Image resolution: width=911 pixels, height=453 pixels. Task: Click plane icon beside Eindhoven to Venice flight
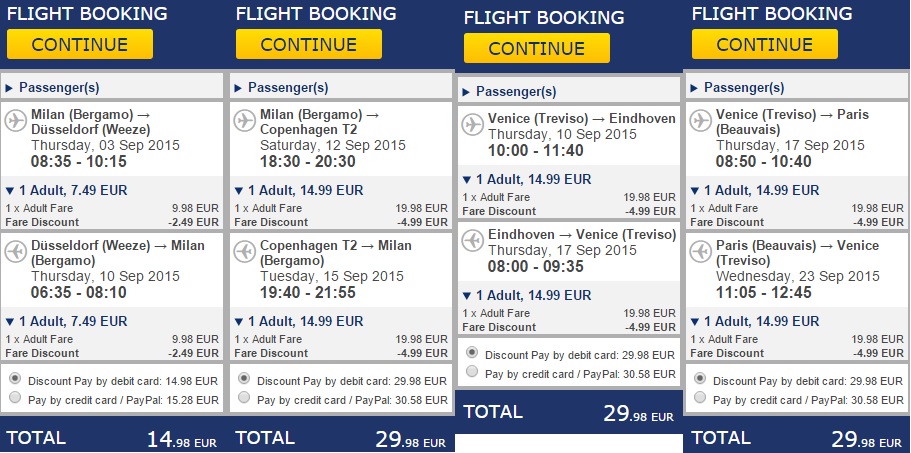(x=473, y=240)
